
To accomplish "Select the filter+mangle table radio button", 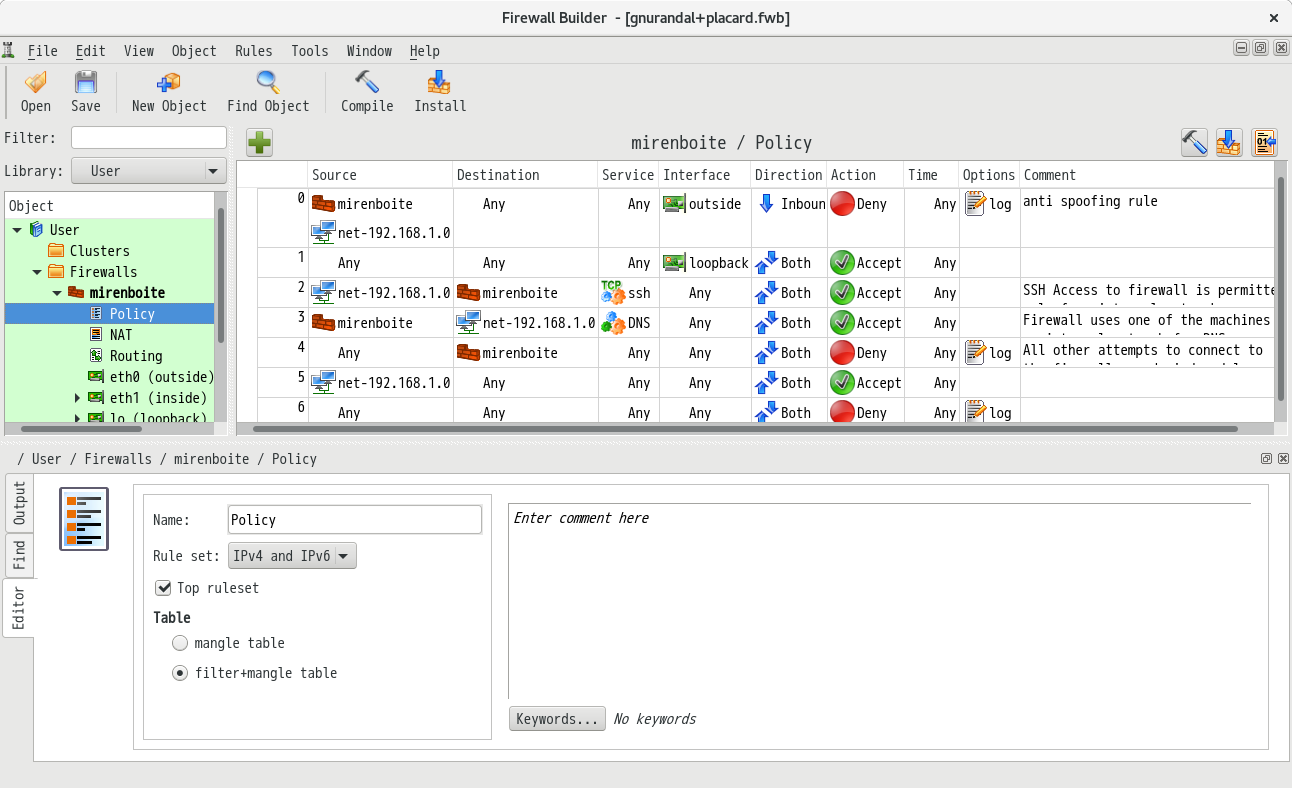I will pyautogui.click(x=180, y=673).
